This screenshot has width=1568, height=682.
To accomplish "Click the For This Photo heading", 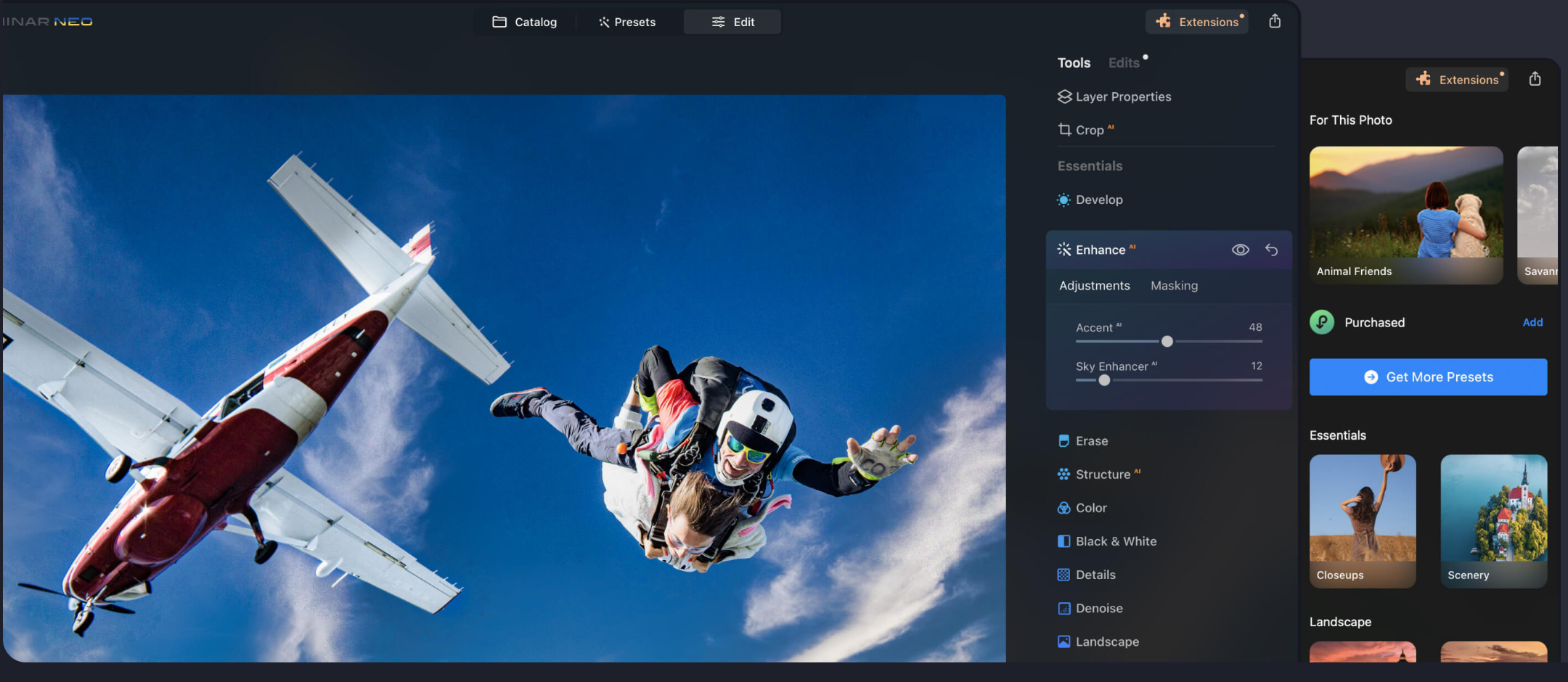I will [1350, 120].
